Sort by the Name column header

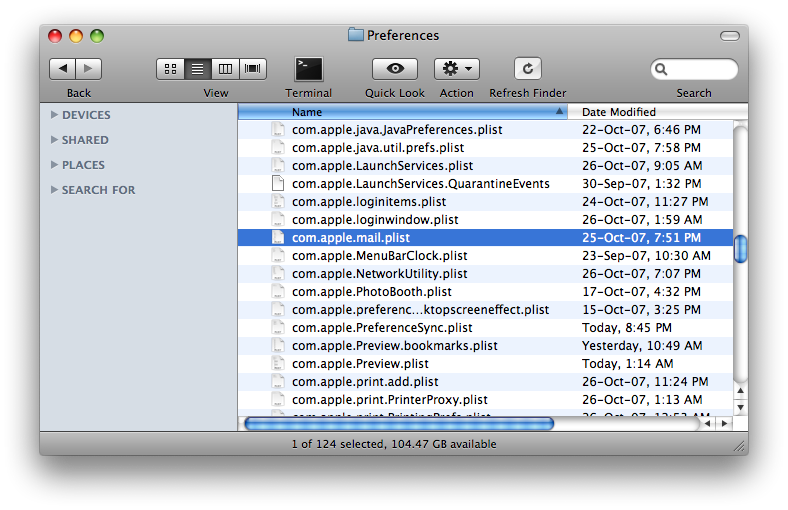click(x=403, y=112)
